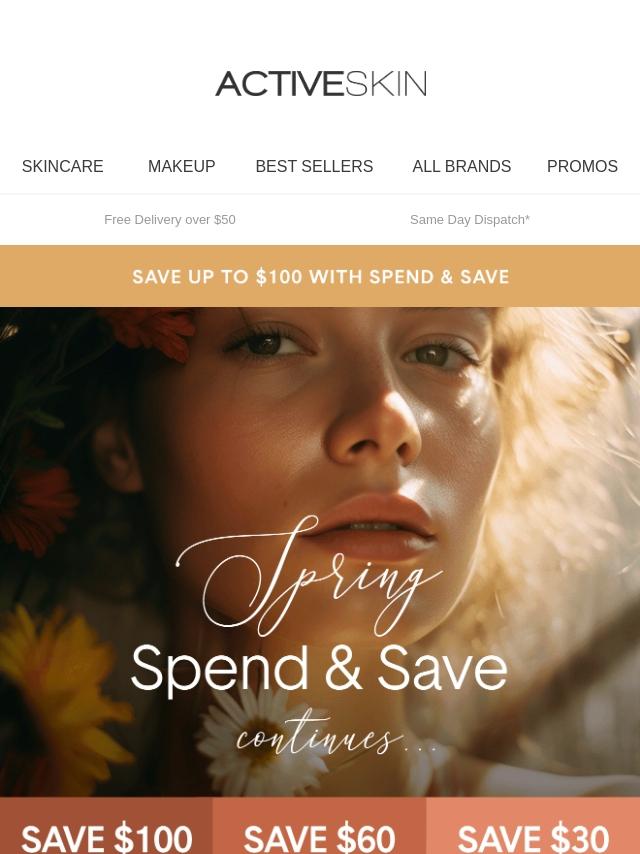Image resolution: width=640 pixels, height=854 pixels.
Task: Click the ACTIVESKIN logo
Action: click(x=321, y=84)
